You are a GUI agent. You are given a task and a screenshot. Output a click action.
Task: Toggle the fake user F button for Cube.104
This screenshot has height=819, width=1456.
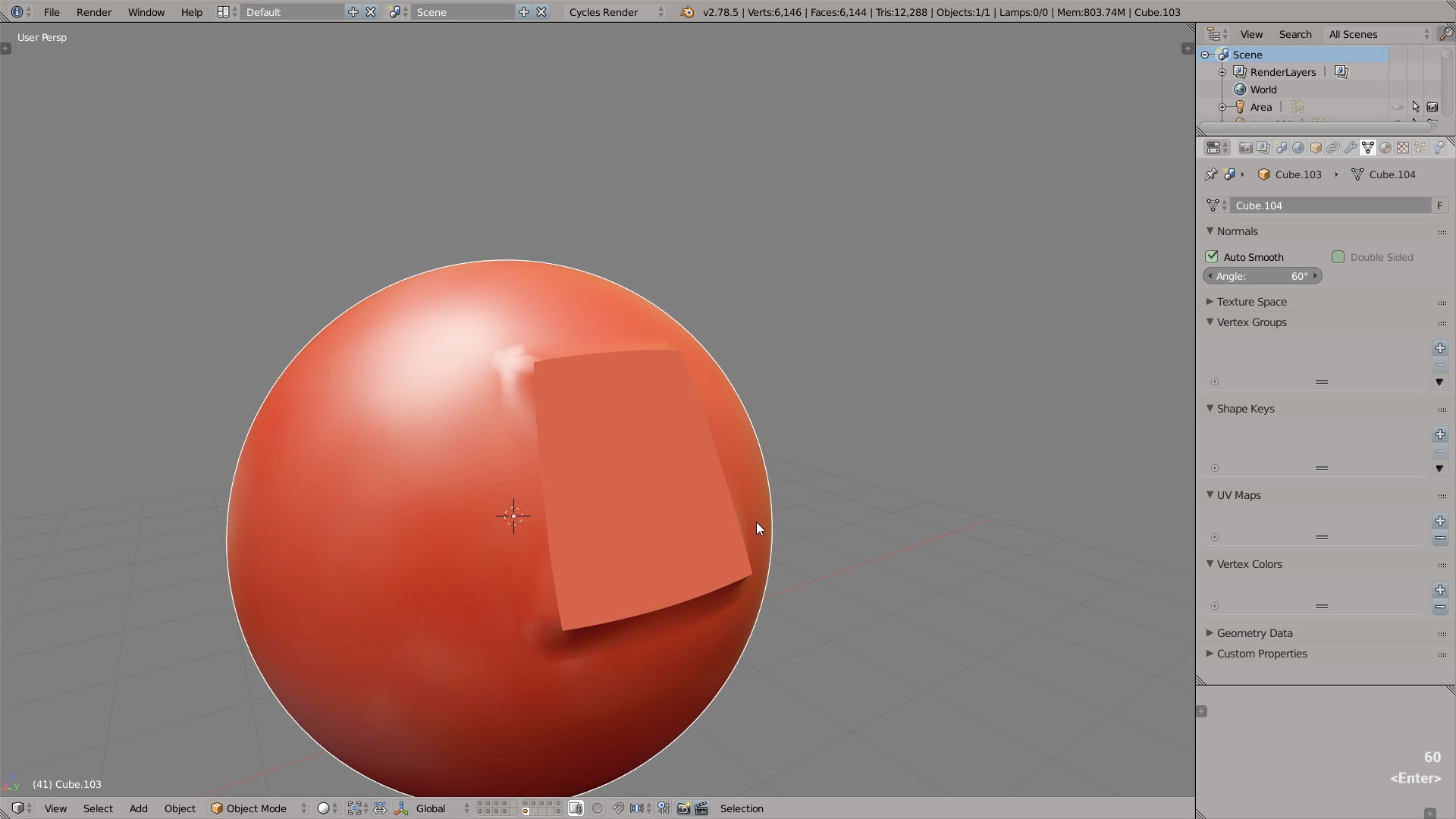[x=1439, y=206]
